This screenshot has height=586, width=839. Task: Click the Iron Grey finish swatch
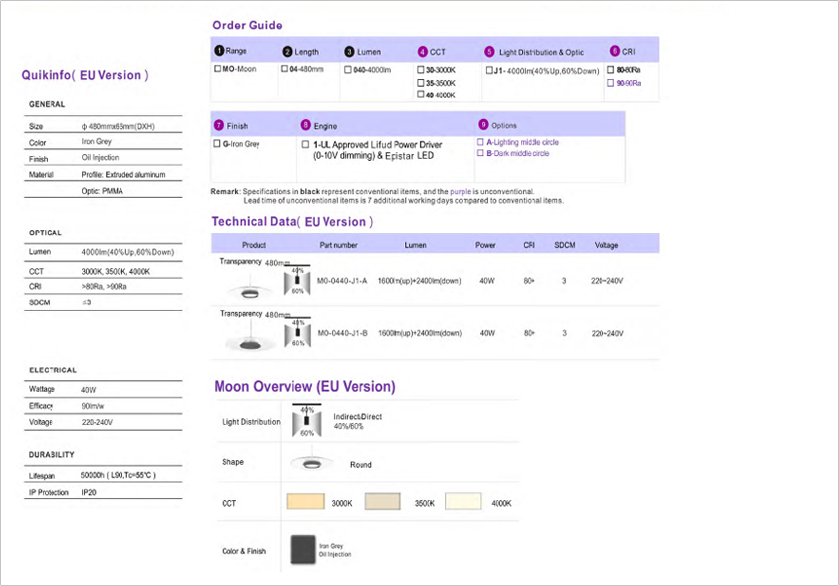pyautogui.click(x=301, y=550)
